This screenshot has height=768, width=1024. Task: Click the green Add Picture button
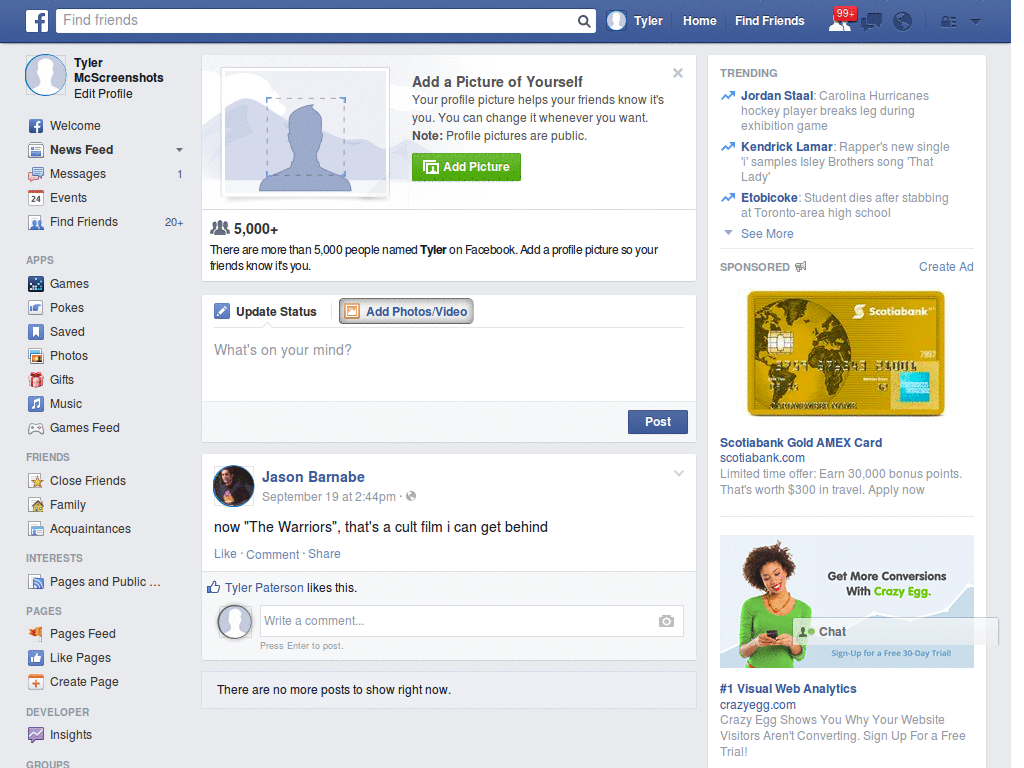pyautogui.click(x=466, y=167)
